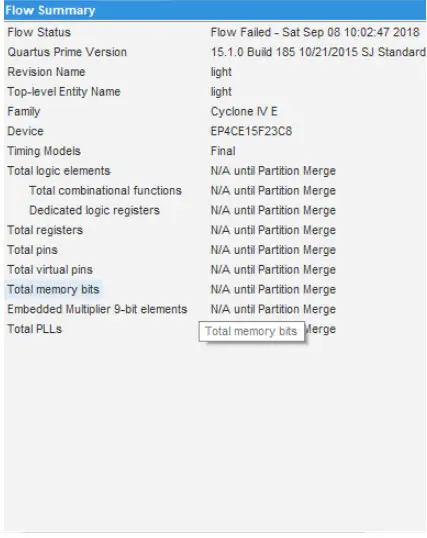Click the Top-level Entity Name label

(x=64, y=92)
